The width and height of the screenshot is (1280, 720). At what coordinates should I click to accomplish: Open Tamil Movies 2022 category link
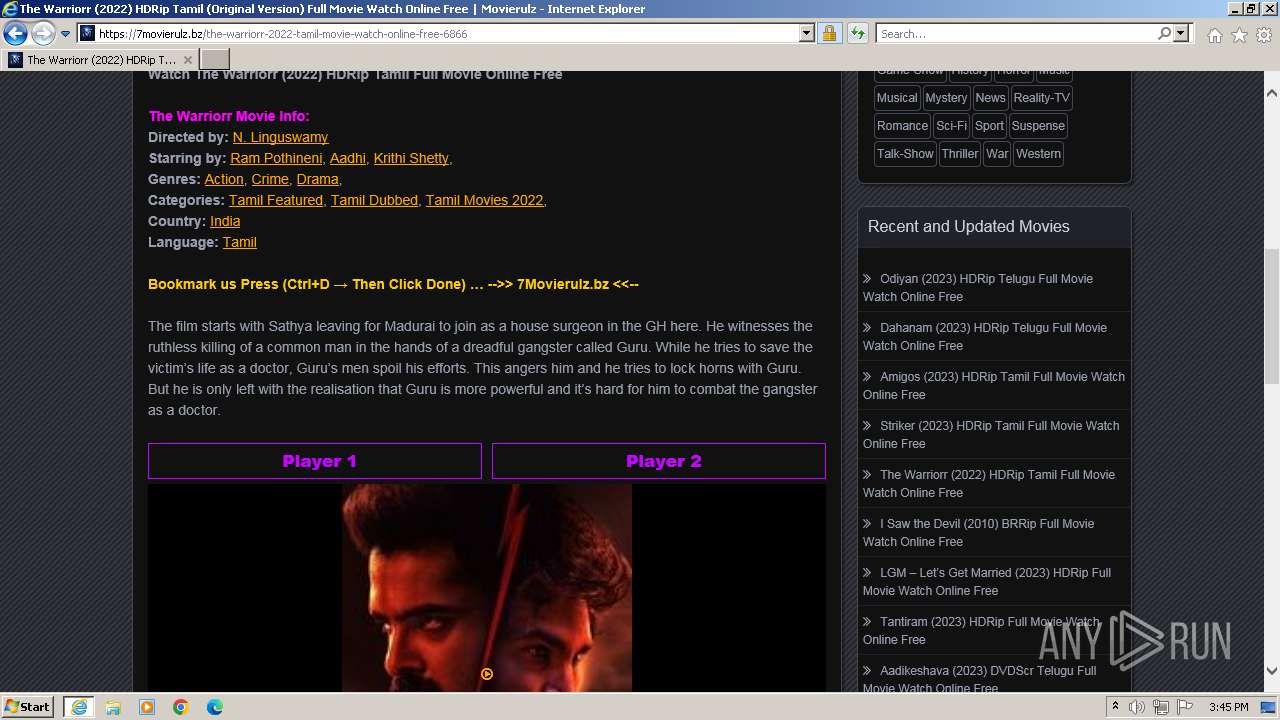pos(484,200)
